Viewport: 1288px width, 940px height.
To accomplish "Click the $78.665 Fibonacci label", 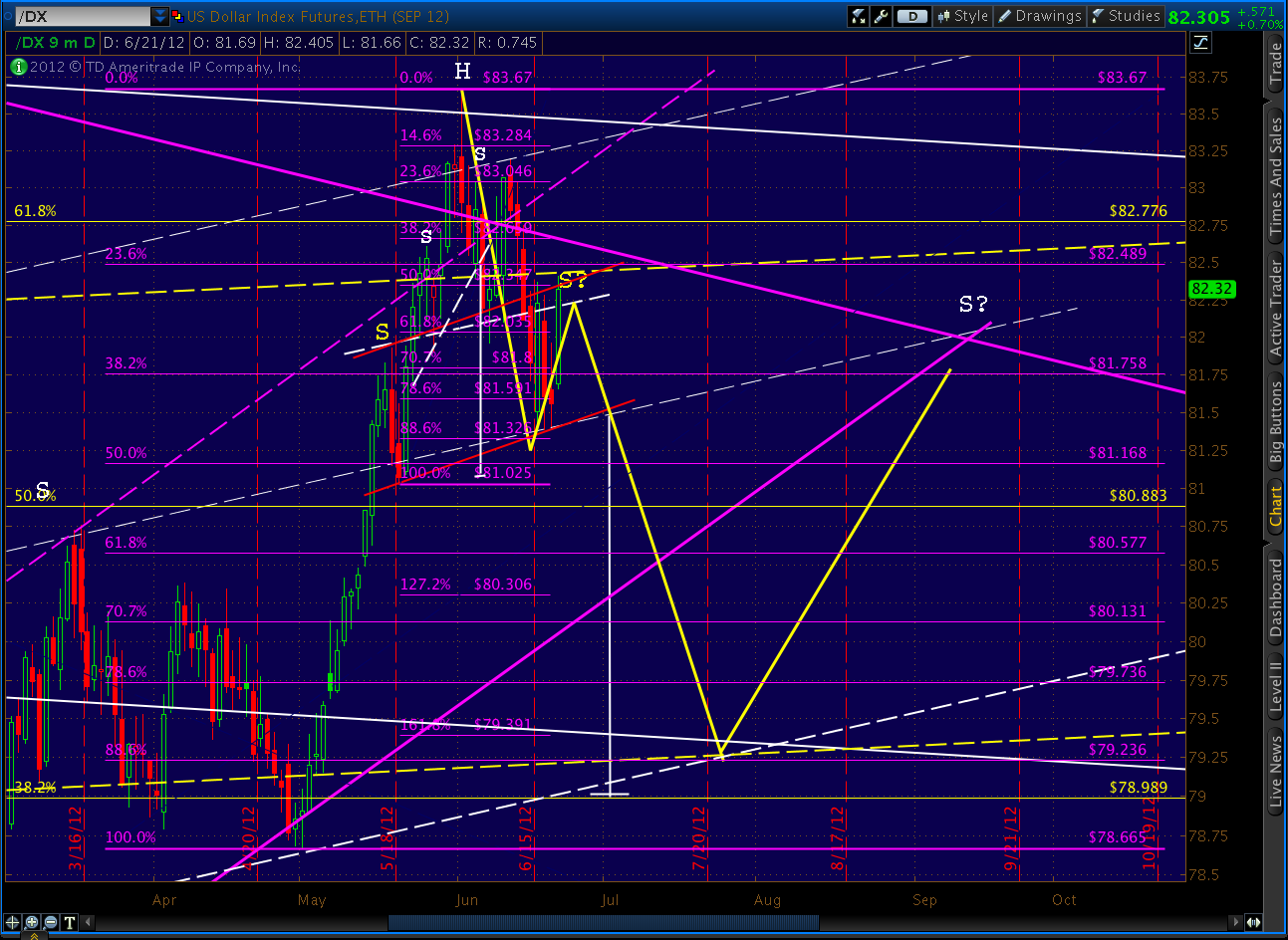I will (1117, 837).
